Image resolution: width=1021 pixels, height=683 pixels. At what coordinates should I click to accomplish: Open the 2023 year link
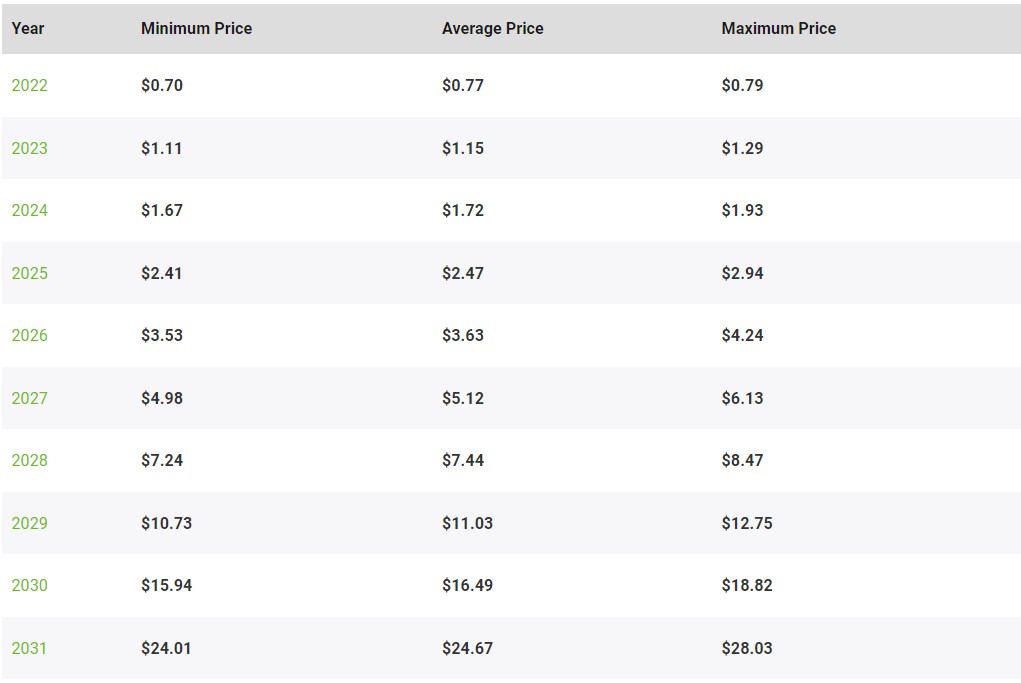[29, 148]
